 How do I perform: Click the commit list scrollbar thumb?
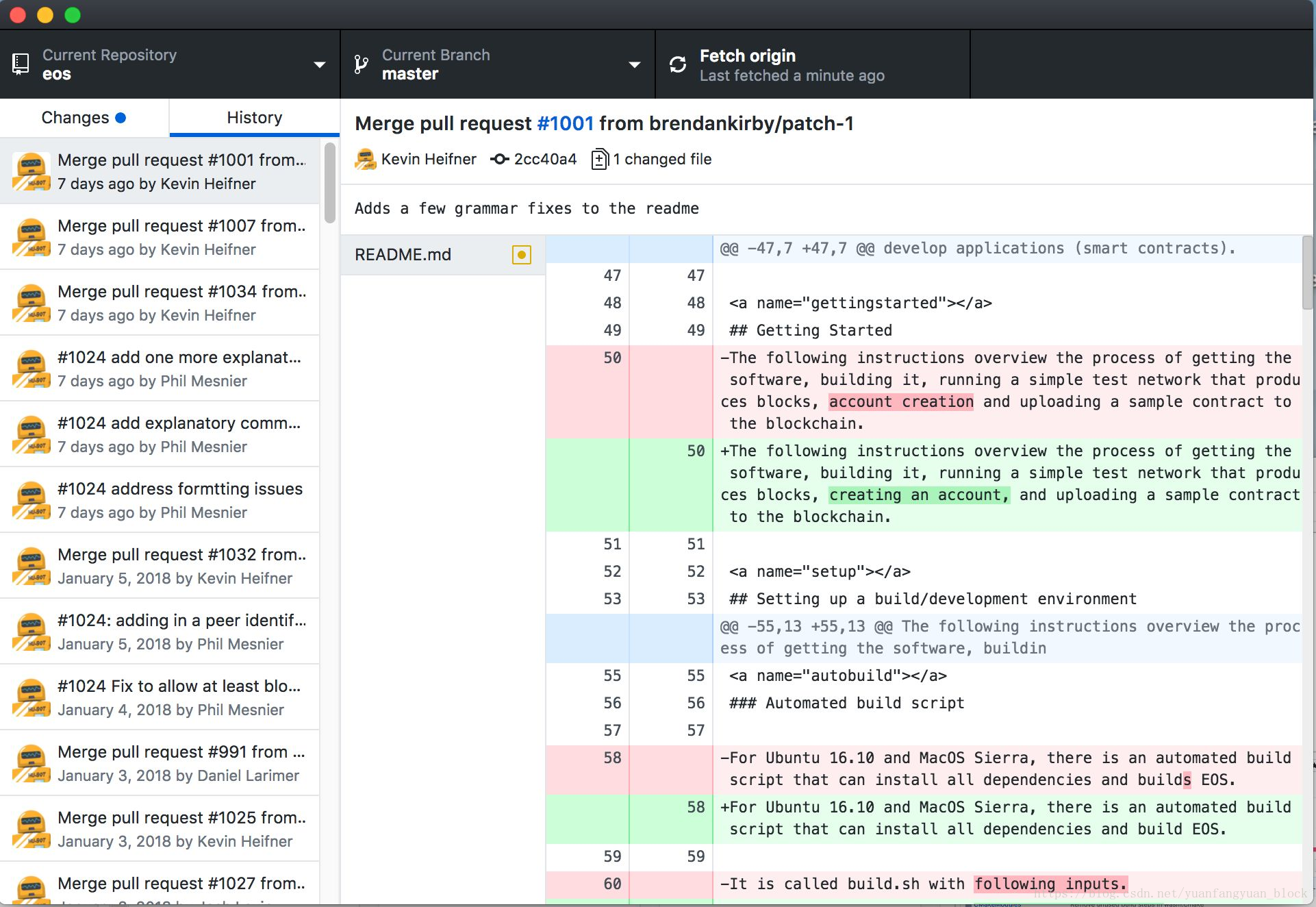coord(330,182)
